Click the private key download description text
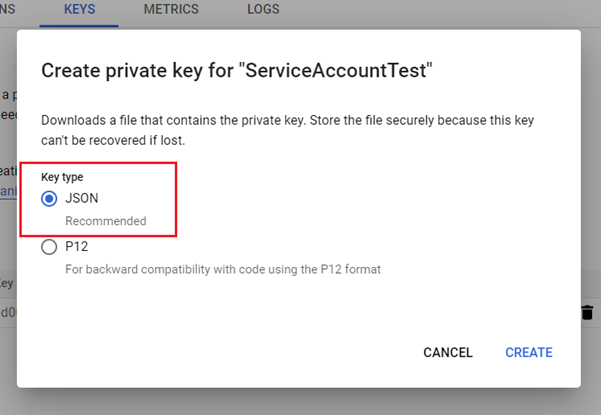The height and width of the screenshot is (415, 601). (287, 129)
